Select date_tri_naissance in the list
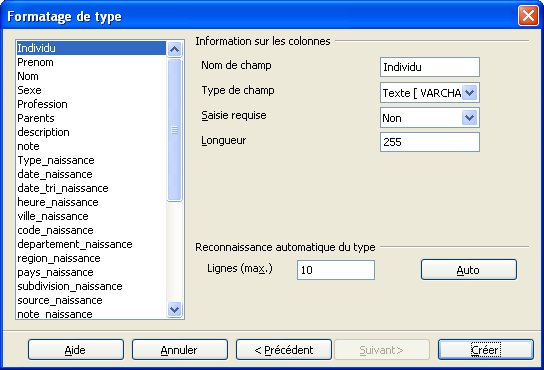 (91, 188)
